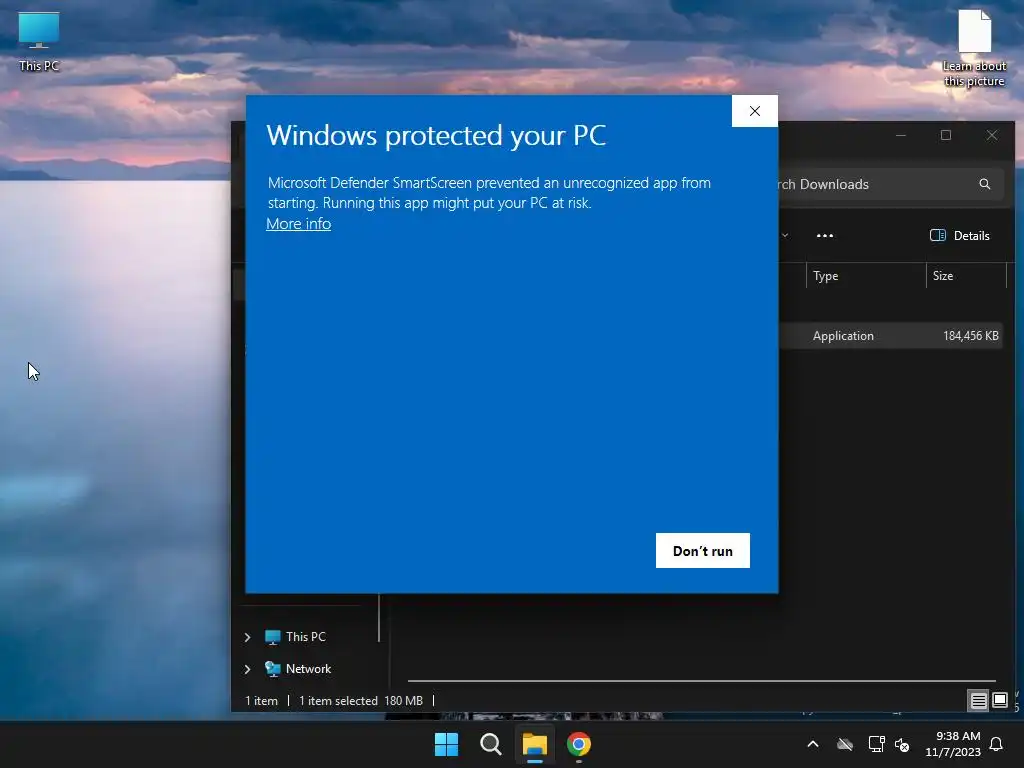Click the Don't run button
The width and height of the screenshot is (1024, 768).
pos(703,551)
